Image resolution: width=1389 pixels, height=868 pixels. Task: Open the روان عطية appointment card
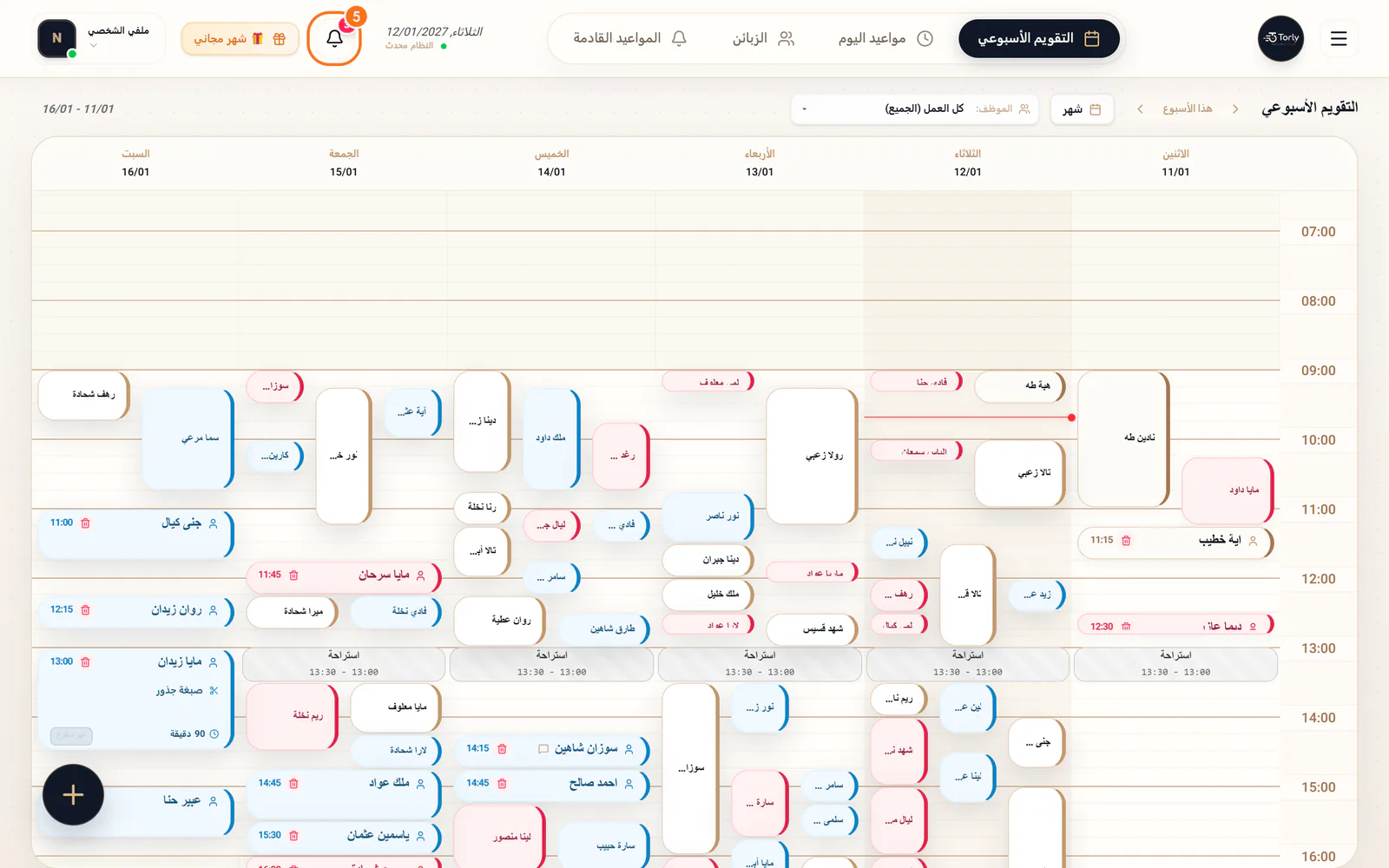pyautogui.click(x=499, y=621)
